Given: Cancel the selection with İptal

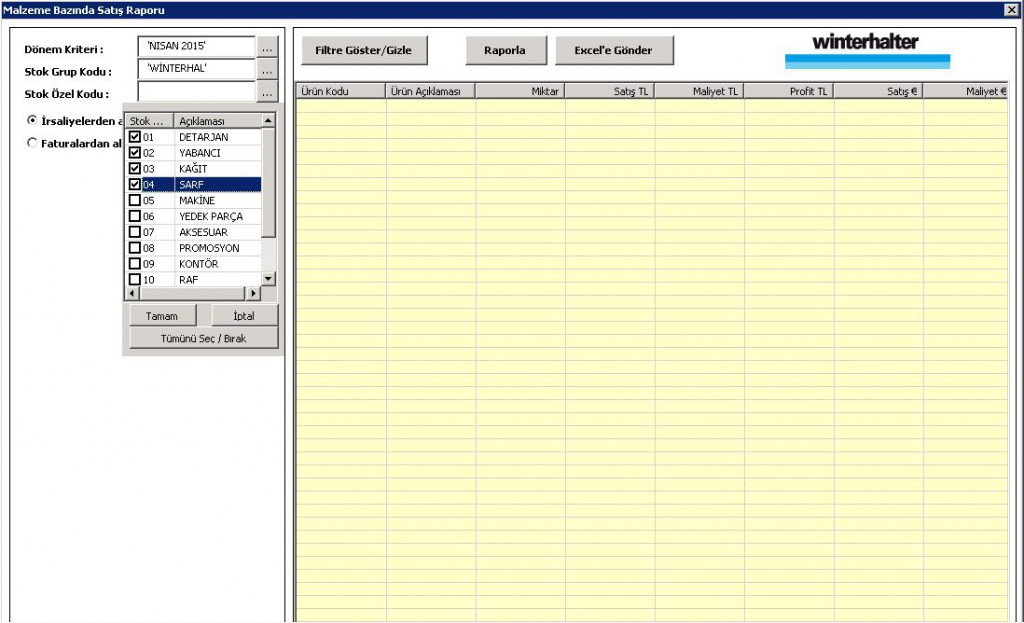Looking at the screenshot, I should pos(244,316).
